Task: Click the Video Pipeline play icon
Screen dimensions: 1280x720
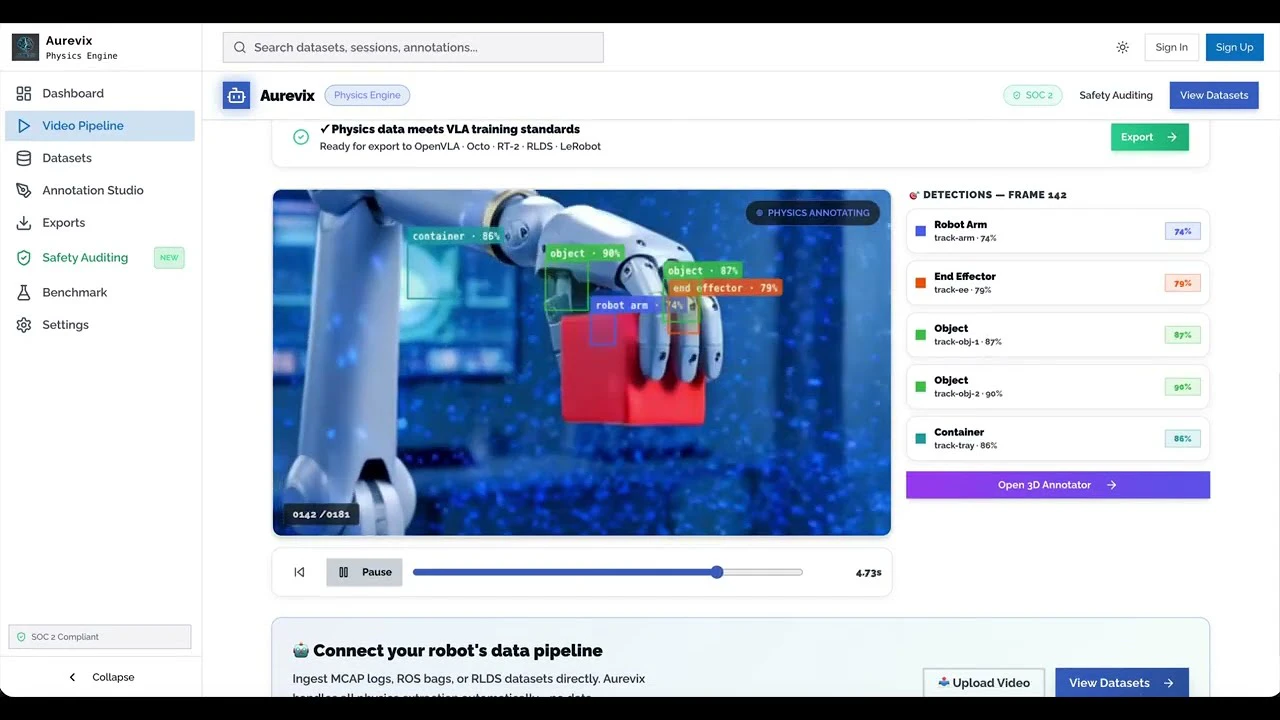Action: coord(24,126)
